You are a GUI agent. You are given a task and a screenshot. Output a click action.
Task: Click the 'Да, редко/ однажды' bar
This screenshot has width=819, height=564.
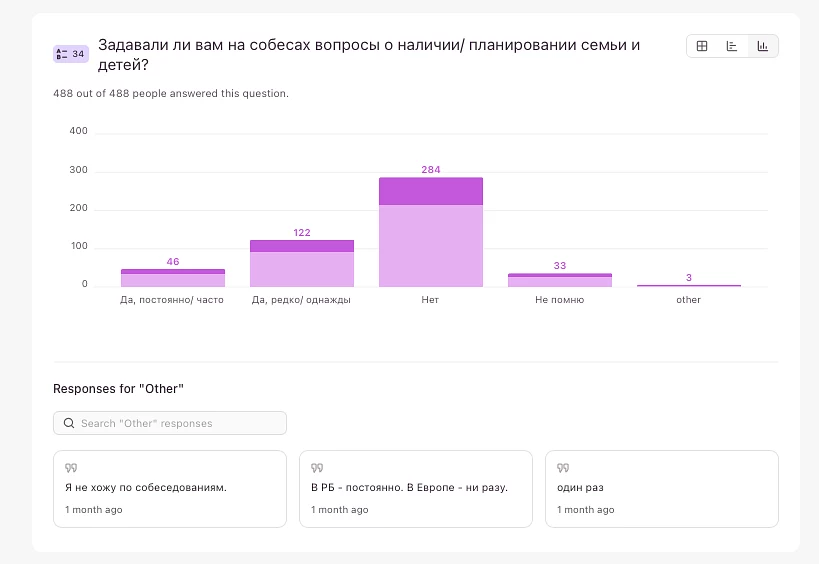301,267
